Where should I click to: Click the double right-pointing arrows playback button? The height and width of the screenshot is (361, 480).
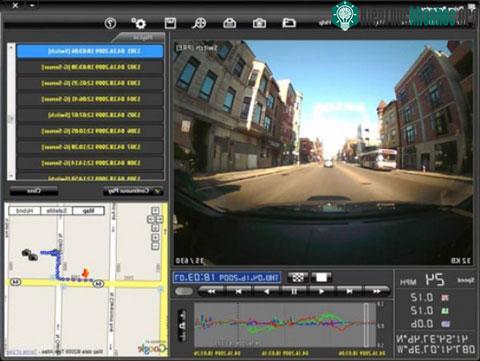(x=376, y=291)
